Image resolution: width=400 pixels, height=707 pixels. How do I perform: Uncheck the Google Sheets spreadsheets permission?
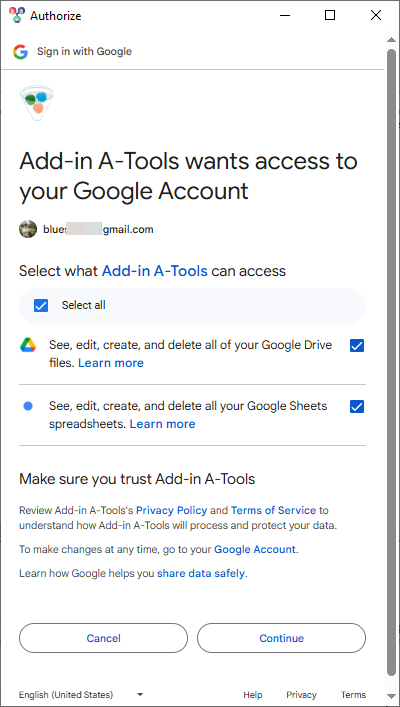357,407
